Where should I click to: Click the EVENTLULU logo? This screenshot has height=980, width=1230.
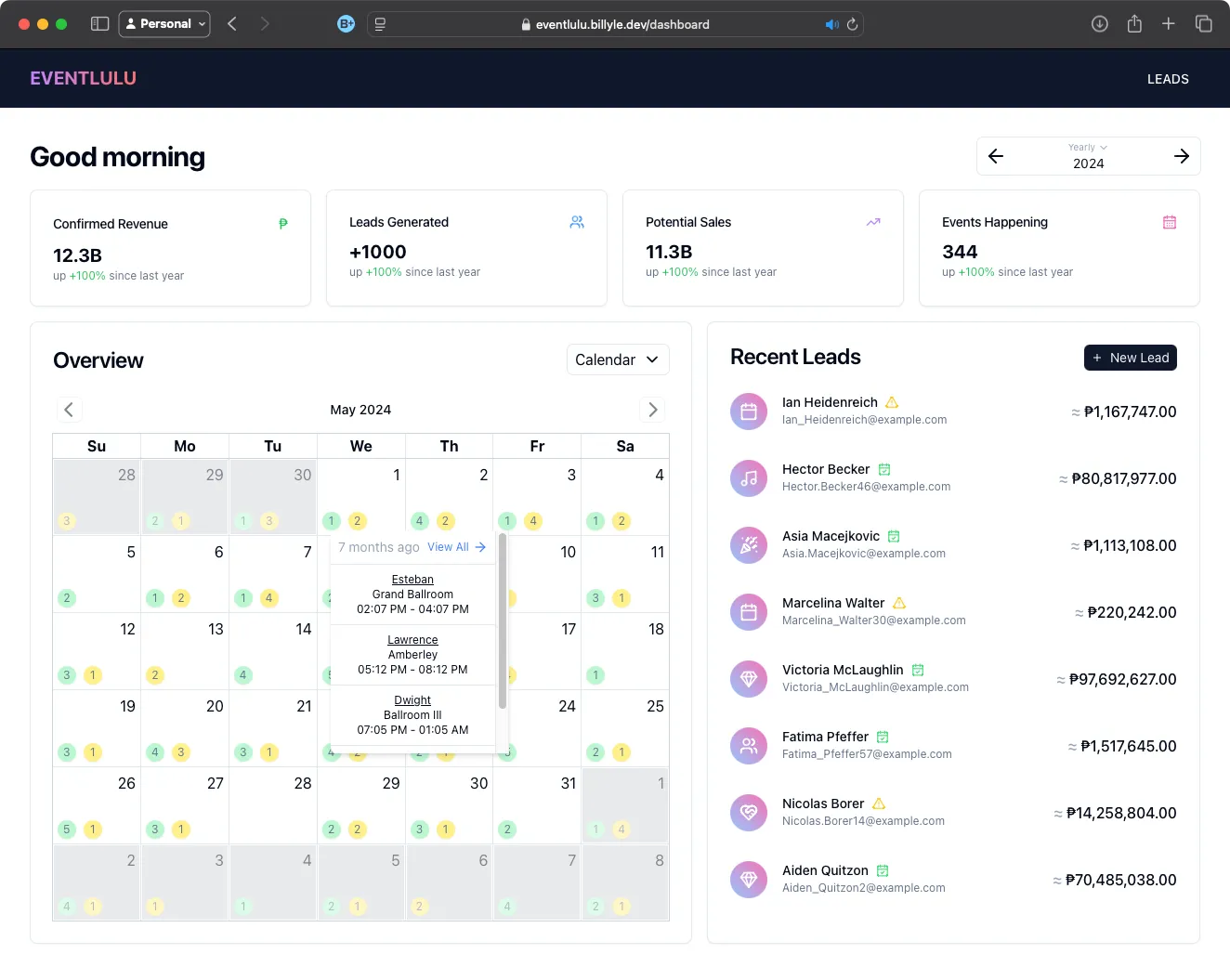(83, 78)
